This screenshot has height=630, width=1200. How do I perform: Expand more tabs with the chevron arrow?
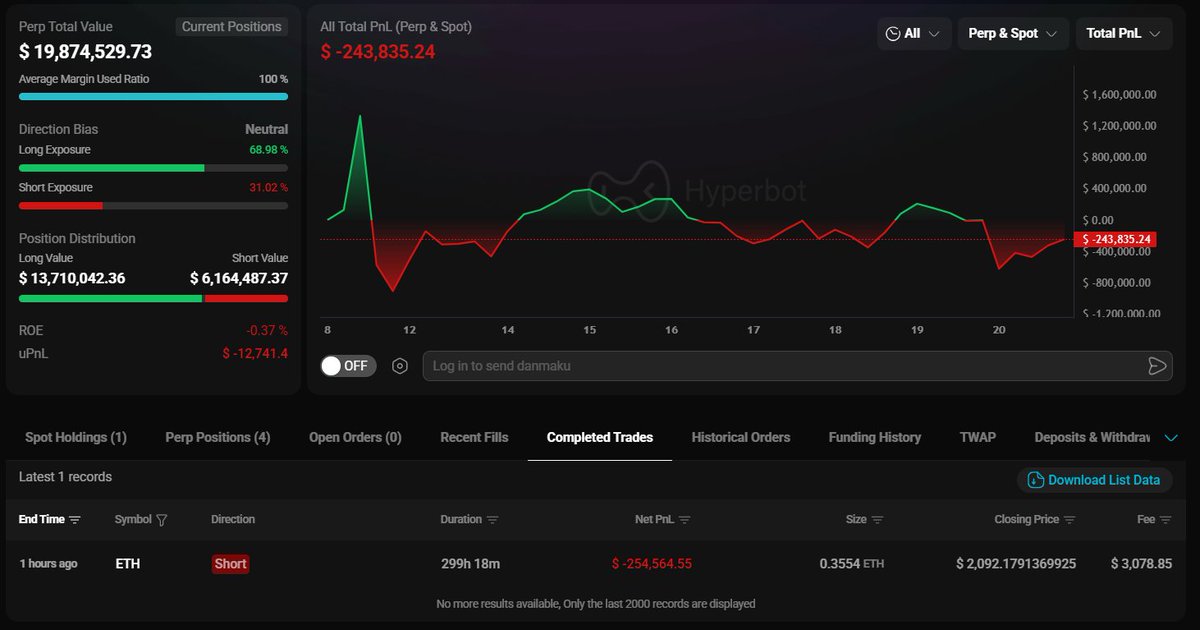[x=1172, y=438]
